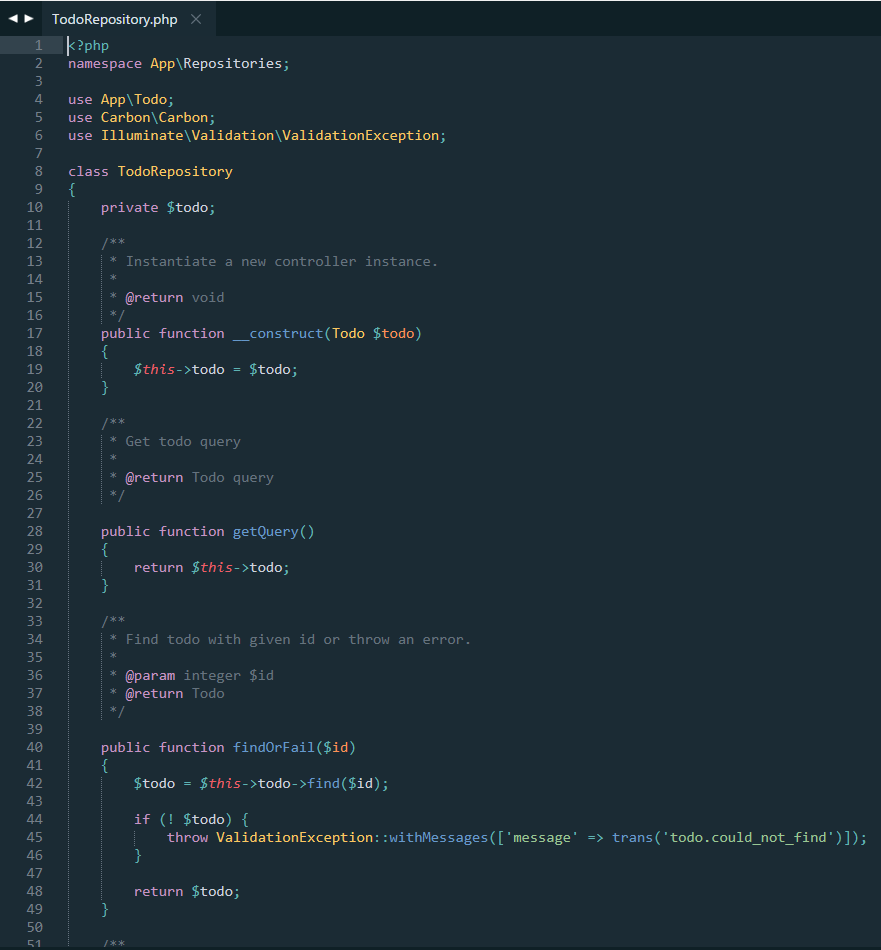The height and width of the screenshot is (950, 881).
Task: Click '__construct' function name
Action: (278, 333)
